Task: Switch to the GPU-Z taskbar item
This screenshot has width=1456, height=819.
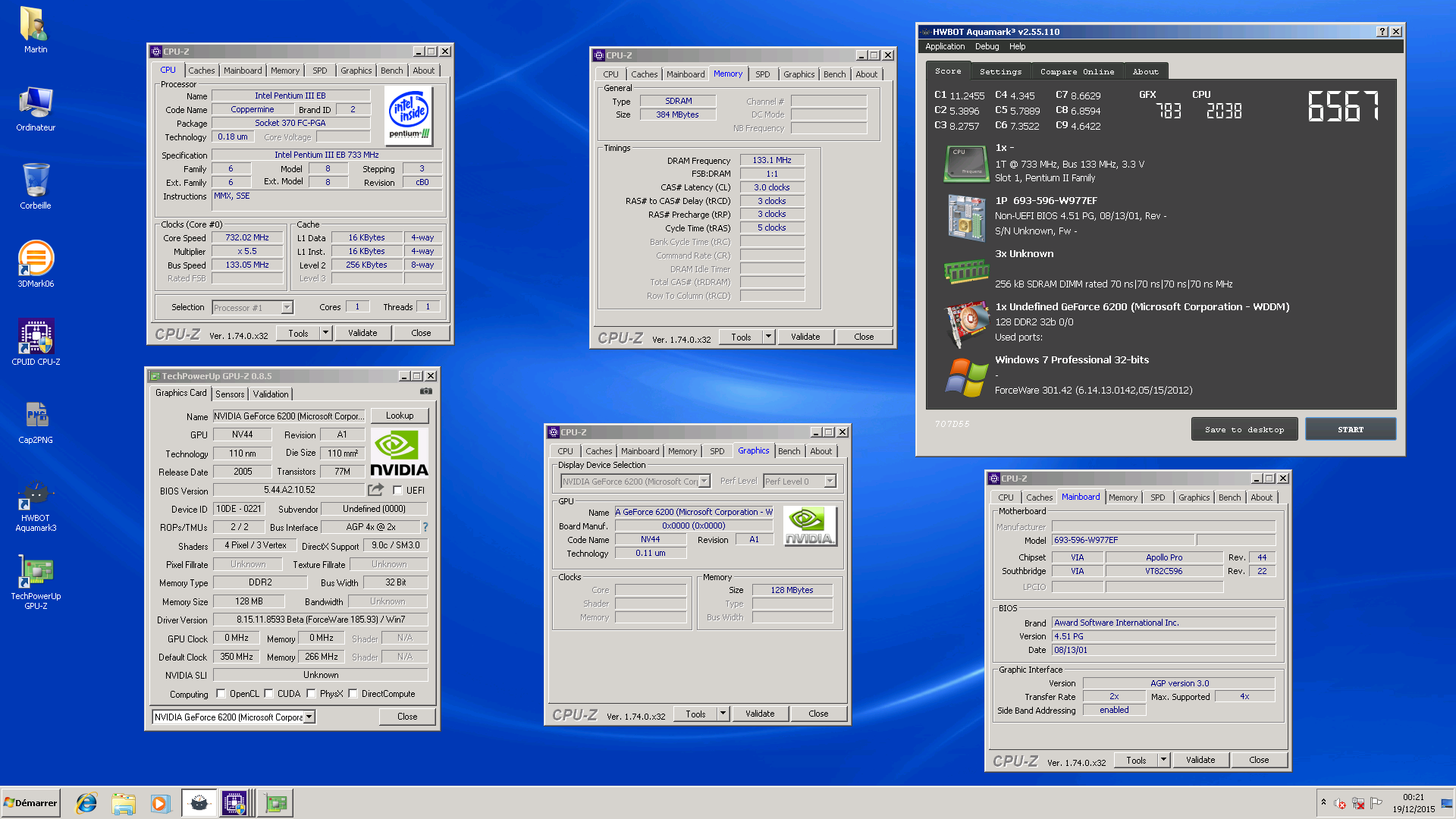Action: click(x=275, y=803)
